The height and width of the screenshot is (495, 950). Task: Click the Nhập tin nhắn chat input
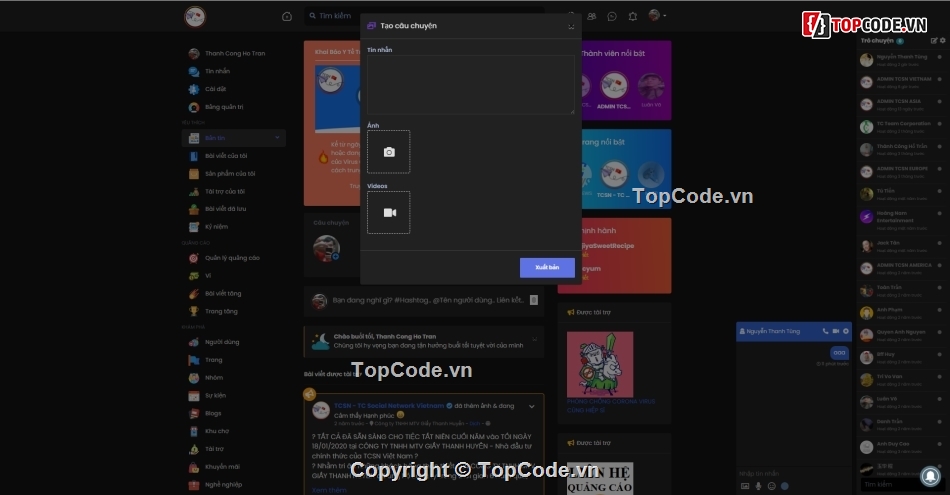(794, 474)
